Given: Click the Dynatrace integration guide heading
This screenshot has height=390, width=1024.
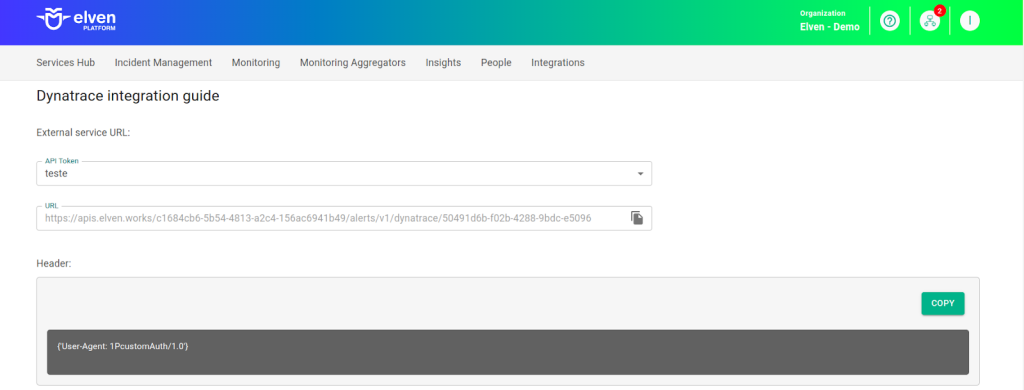Looking at the screenshot, I should click(127, 97).
